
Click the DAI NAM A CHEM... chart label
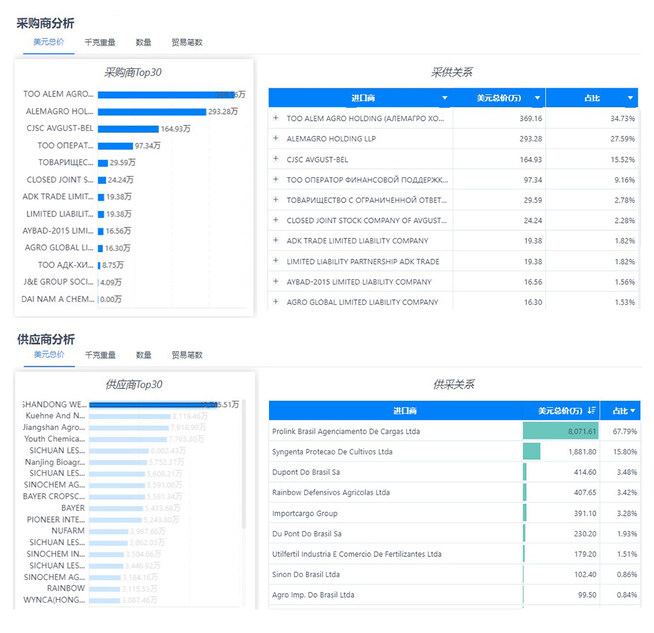coord(58,299)
